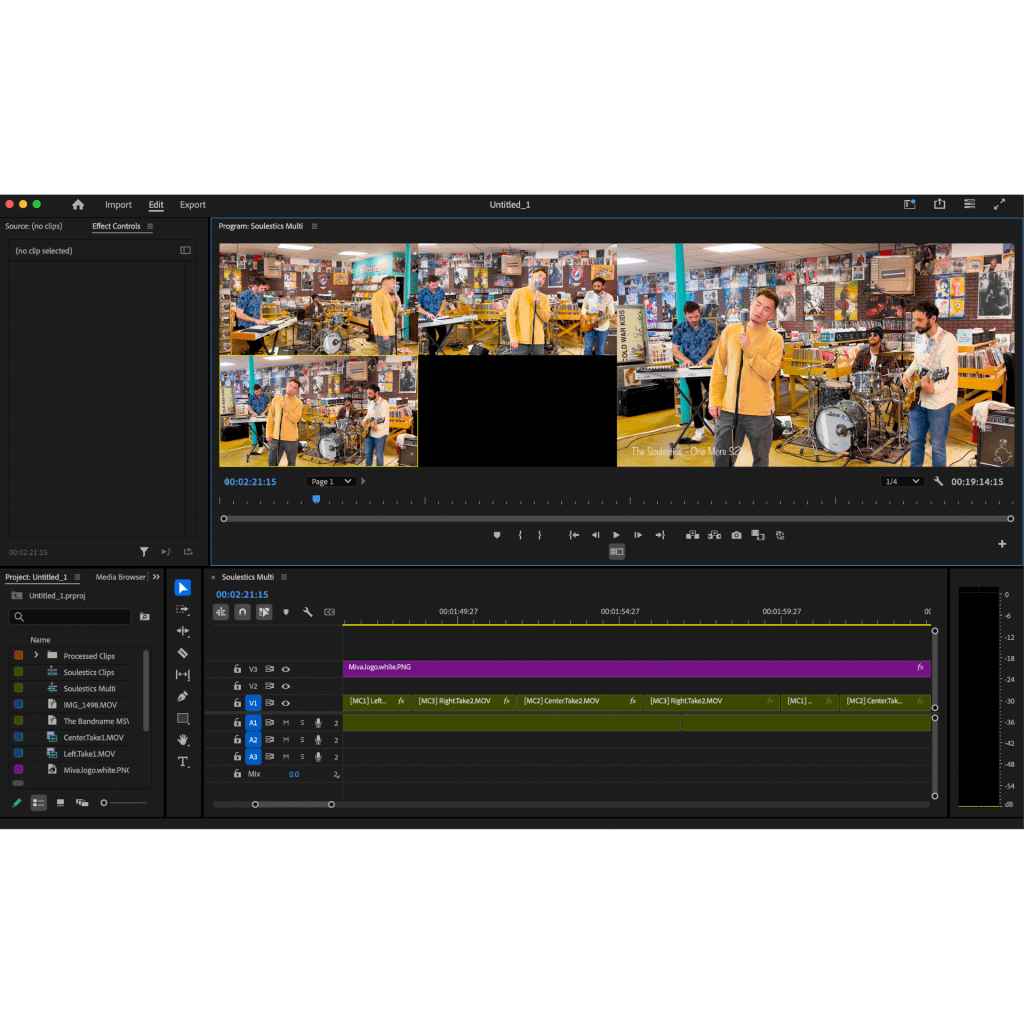Open the Media Browser tab

120,577
